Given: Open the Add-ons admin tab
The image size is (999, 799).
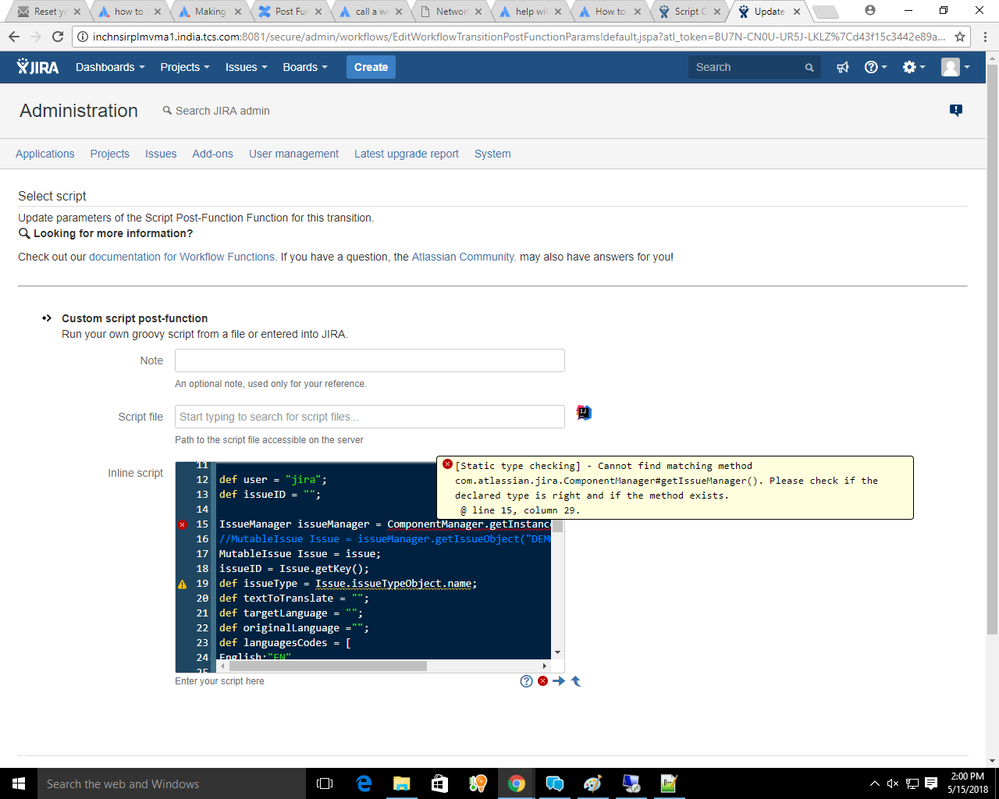Looking at the screenshot, I should click(x=213, y=154).
